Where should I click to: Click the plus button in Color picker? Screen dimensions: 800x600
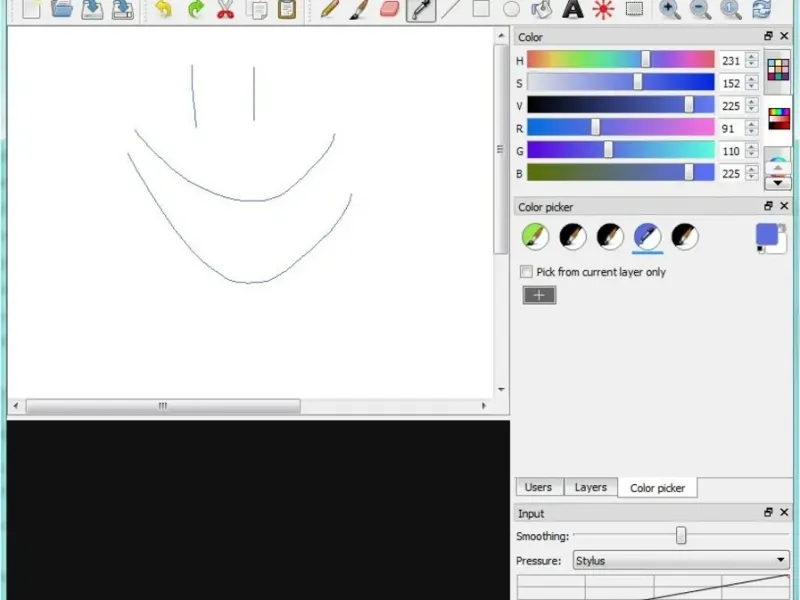pyautogui.click(x=539, y=295)
